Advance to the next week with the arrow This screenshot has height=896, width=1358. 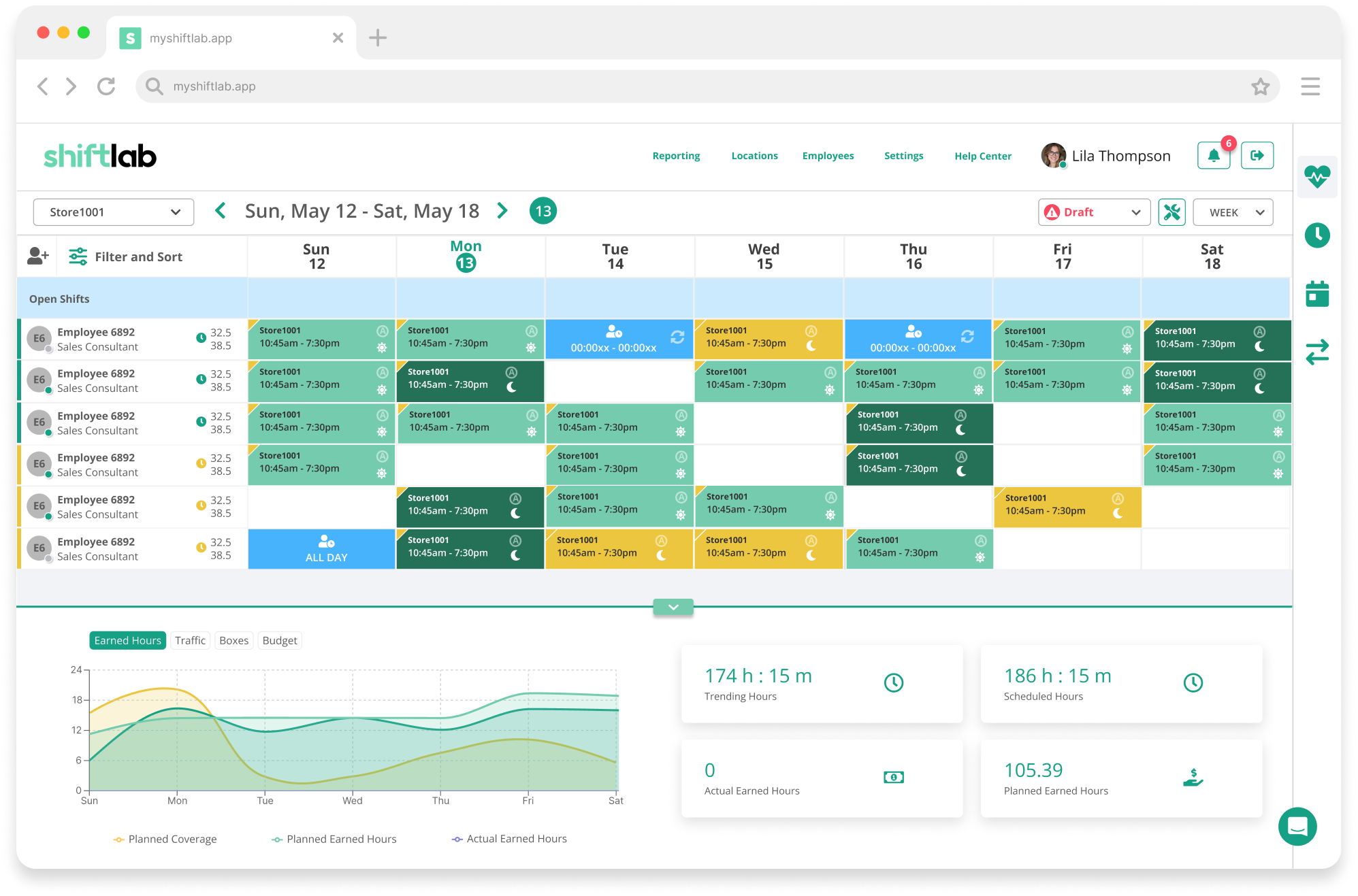(x=502, y=211)
